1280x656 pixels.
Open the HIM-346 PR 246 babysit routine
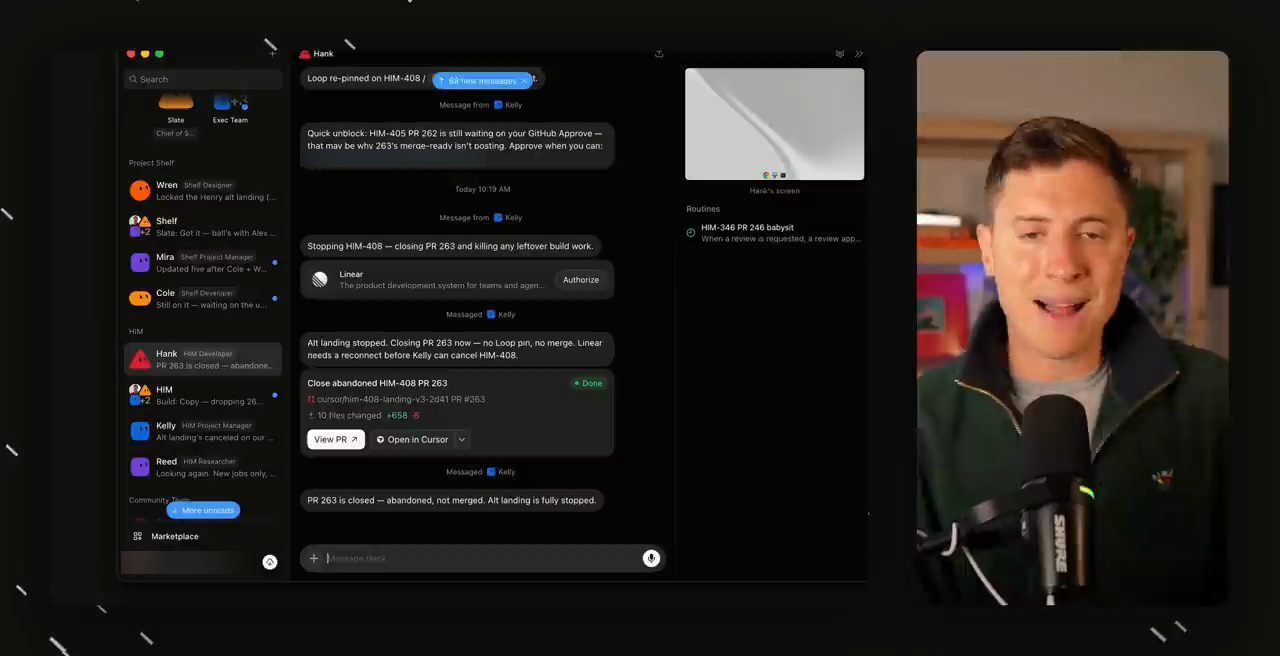coord(774,233)
